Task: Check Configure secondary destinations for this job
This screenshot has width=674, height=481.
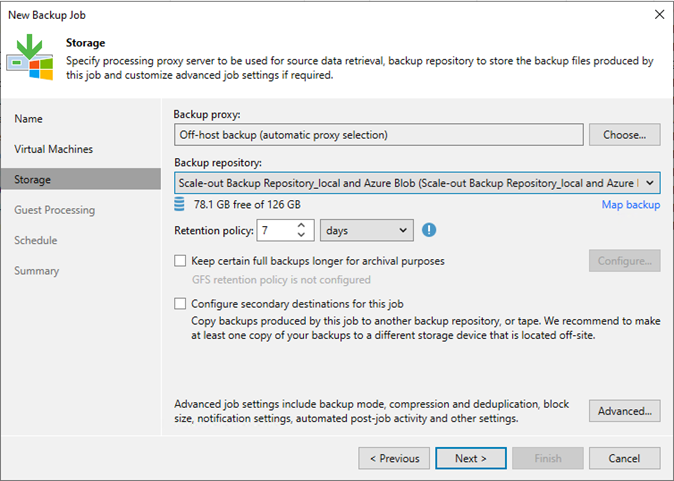Action: (180, 304)
